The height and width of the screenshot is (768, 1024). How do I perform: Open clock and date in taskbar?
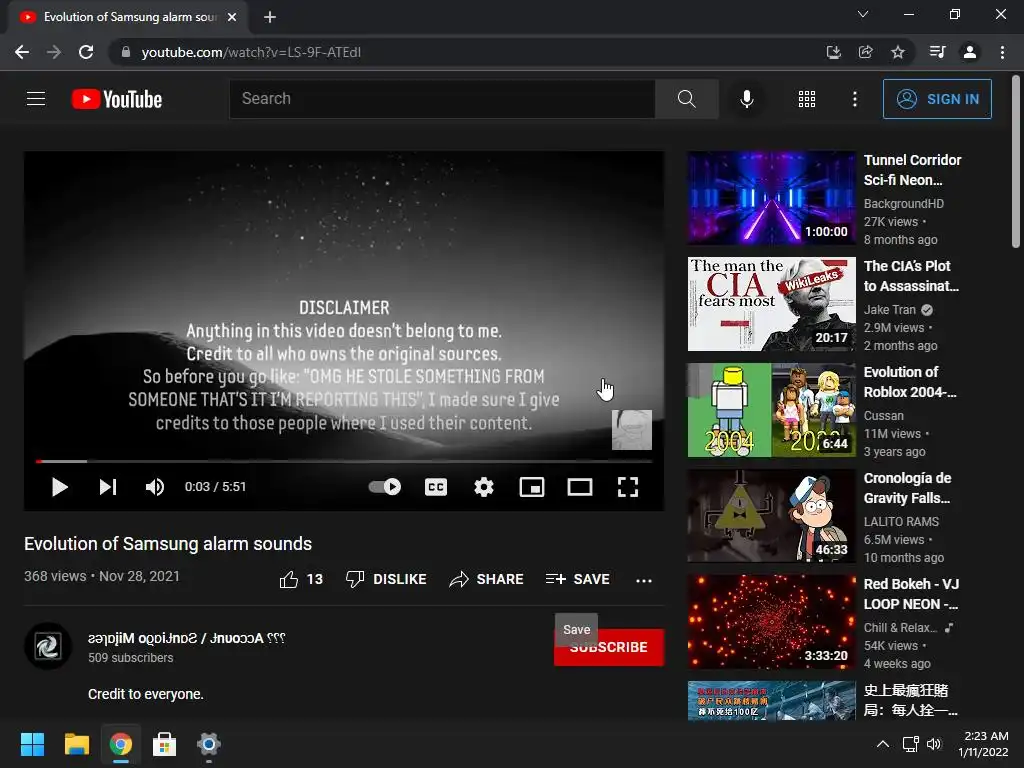(984, 744)
